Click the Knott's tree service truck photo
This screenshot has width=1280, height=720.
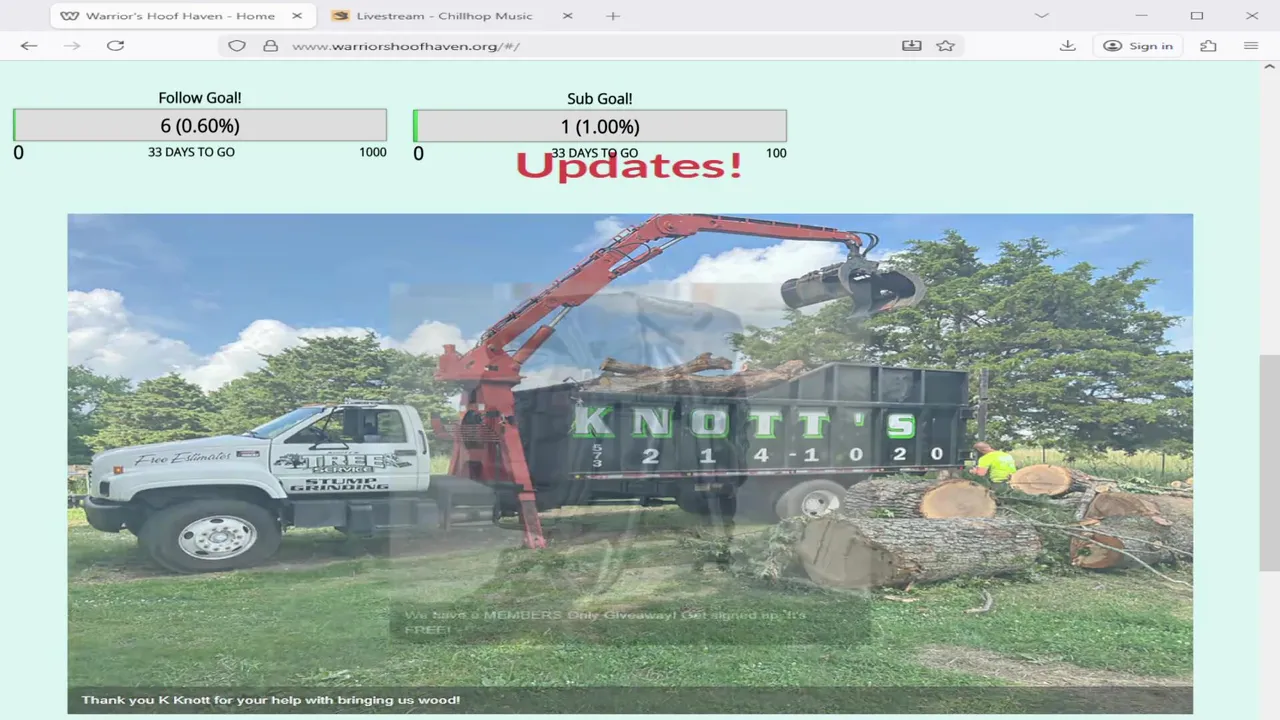[630, 463]
